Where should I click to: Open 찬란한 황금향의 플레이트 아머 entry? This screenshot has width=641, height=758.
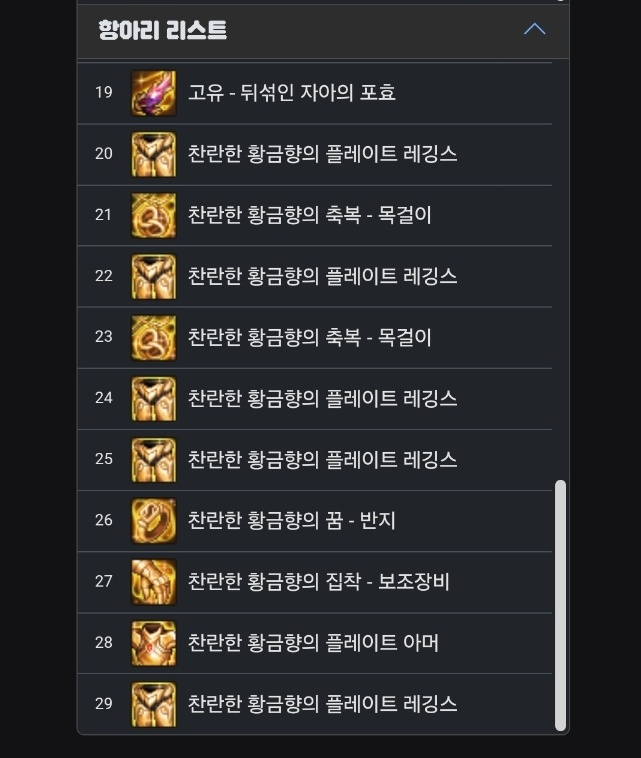point(313,642)
